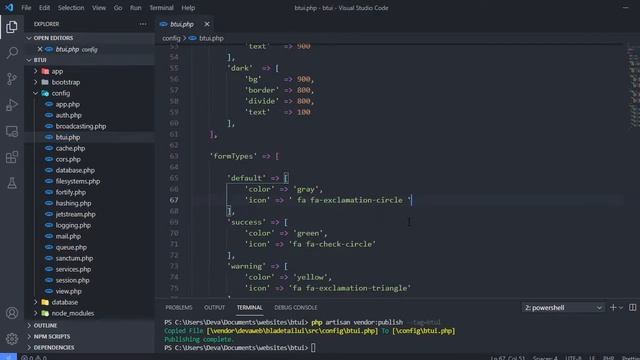
Task: Open the Selection menu
Action: [x=71, y=8]
